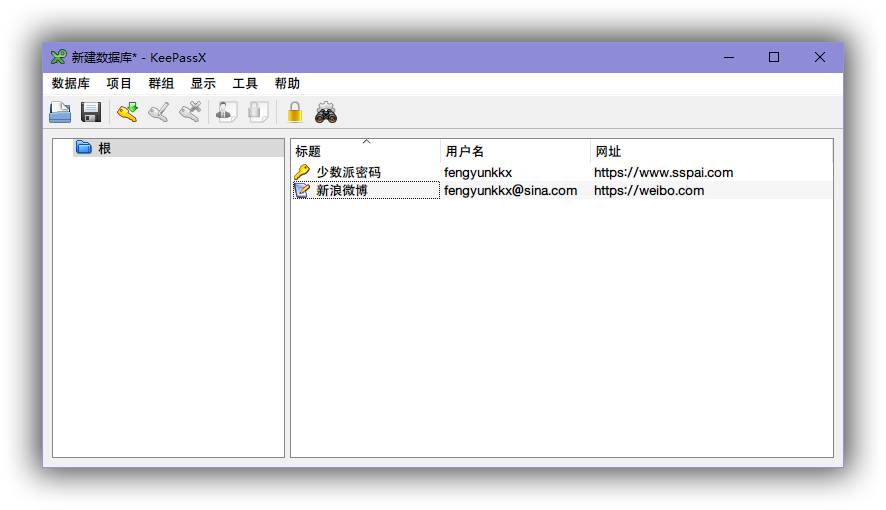
Task: Close the KeePassX window
Action: pyautogui.click(x=820, y=57)
